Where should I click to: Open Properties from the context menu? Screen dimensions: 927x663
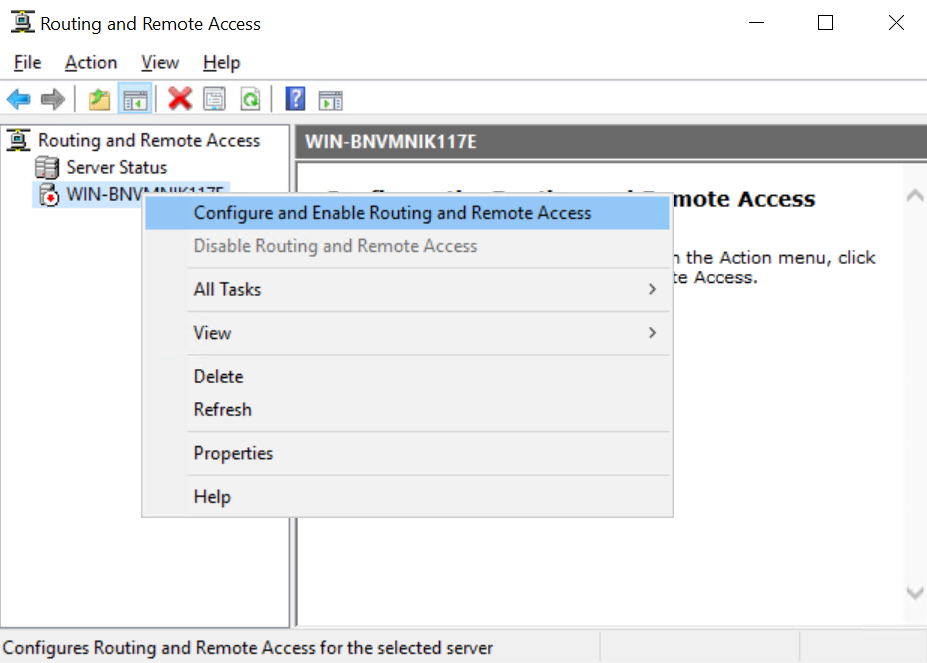407,453
